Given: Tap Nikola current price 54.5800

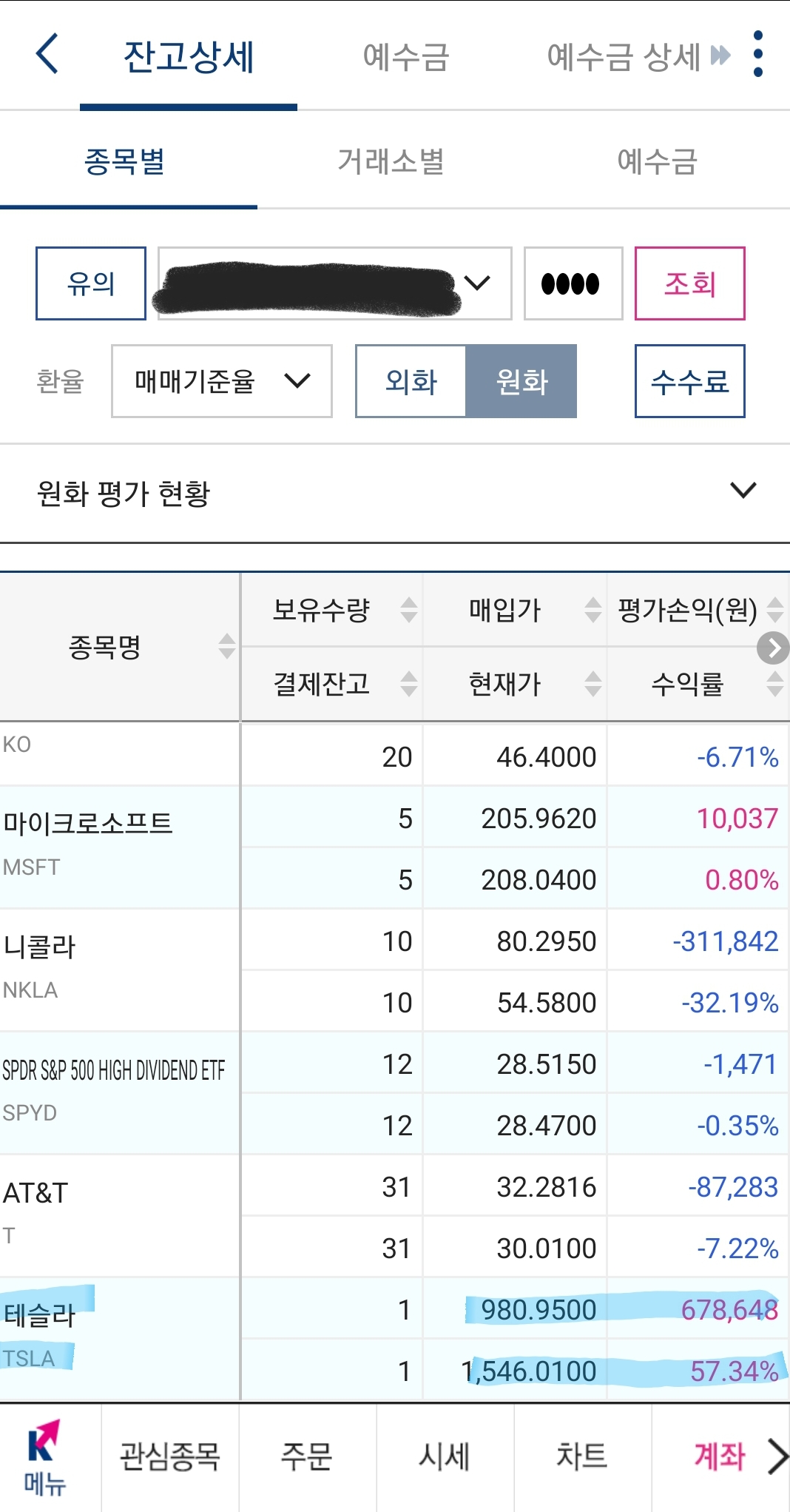Looking at the screenshot, I should 547,1003.
